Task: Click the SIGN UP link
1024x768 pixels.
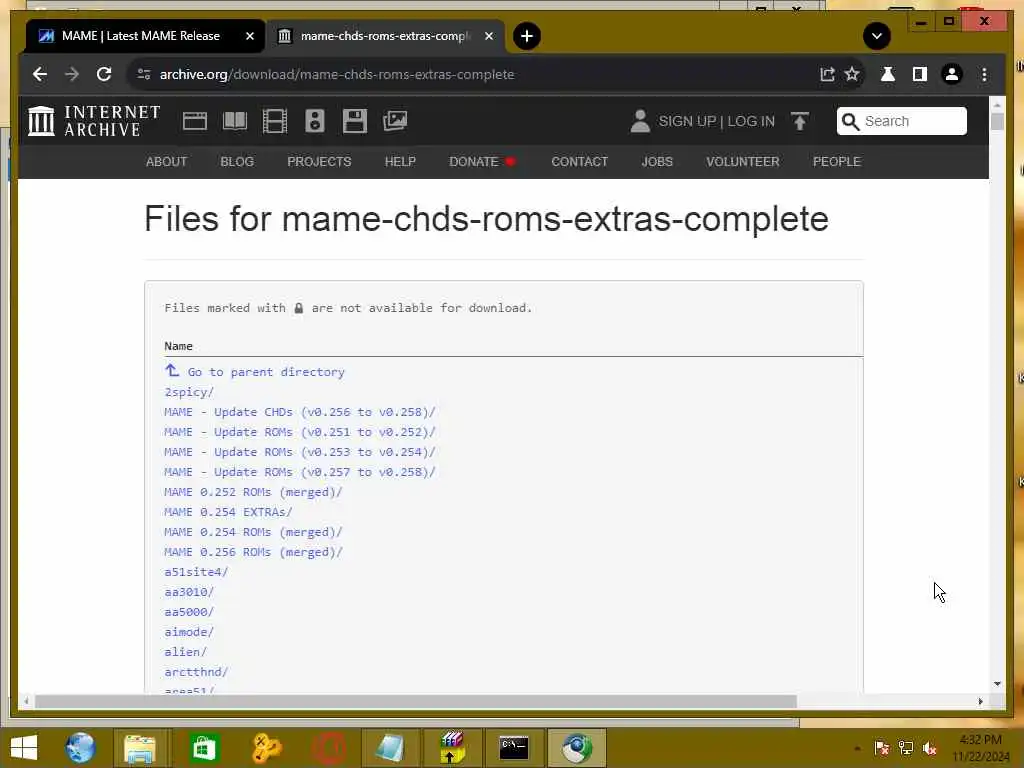Action: pyautogui.click(x=687, y=121)
